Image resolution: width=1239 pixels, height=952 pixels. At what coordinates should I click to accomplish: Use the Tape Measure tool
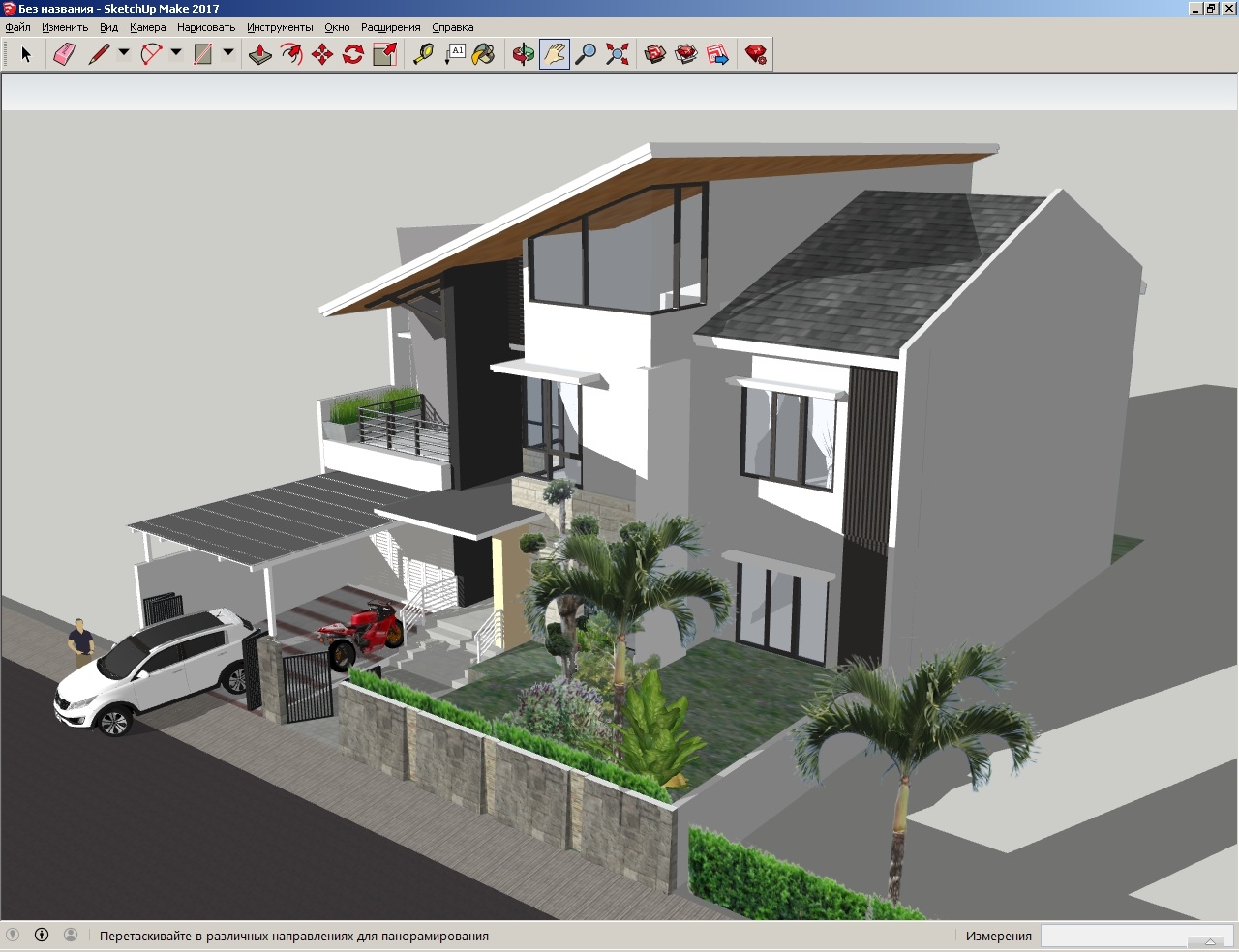click(x=423, y=55)
